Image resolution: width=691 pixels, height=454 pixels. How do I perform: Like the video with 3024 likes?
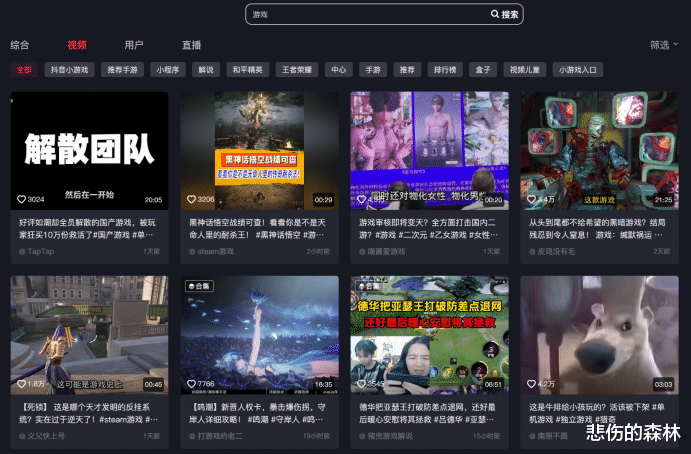point(21,199)
